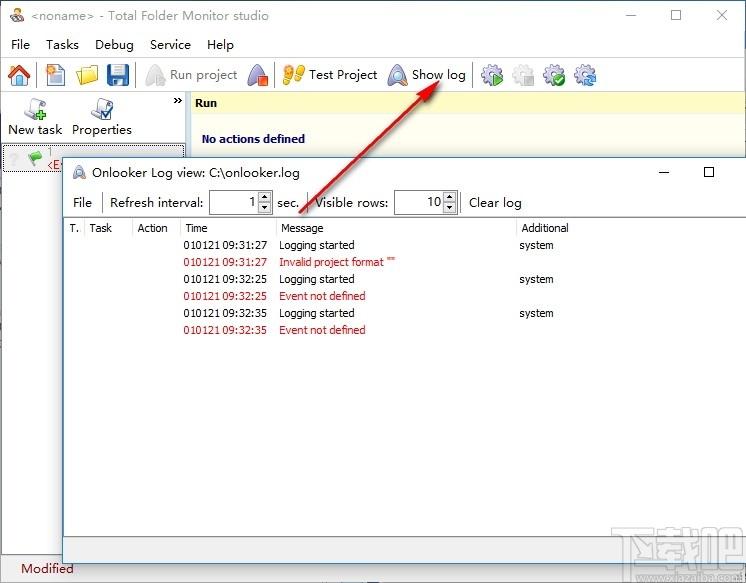Save project with floppy disk icon
This screenshot has width=746, height=583.
coord(118,75)
